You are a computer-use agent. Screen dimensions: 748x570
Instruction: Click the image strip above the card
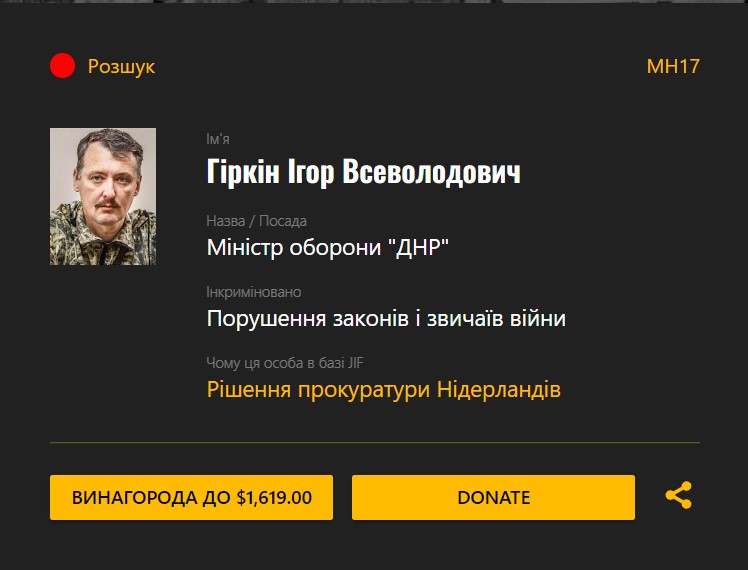374,1
